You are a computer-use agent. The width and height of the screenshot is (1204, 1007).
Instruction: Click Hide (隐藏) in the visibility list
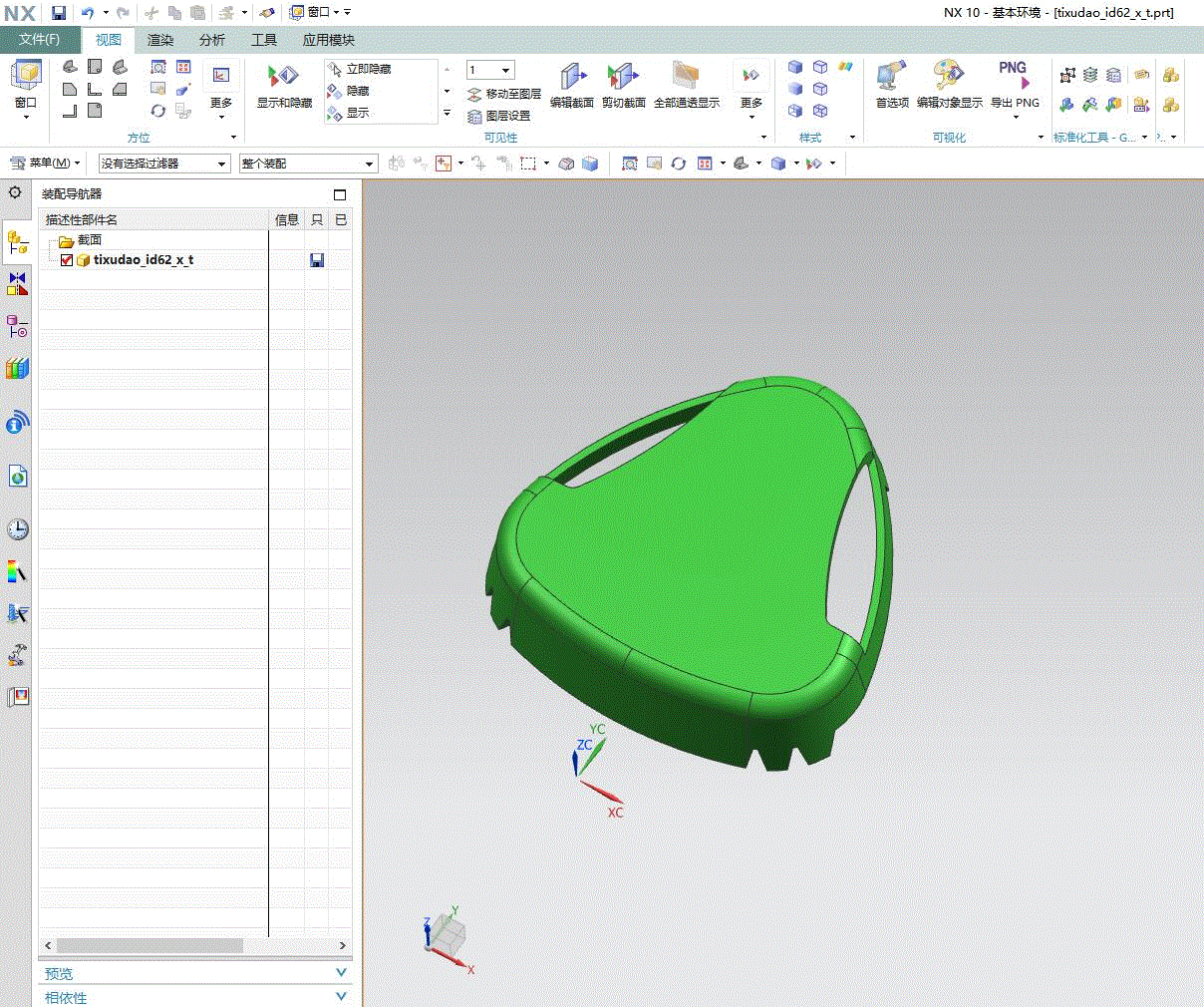coord(349,92)
